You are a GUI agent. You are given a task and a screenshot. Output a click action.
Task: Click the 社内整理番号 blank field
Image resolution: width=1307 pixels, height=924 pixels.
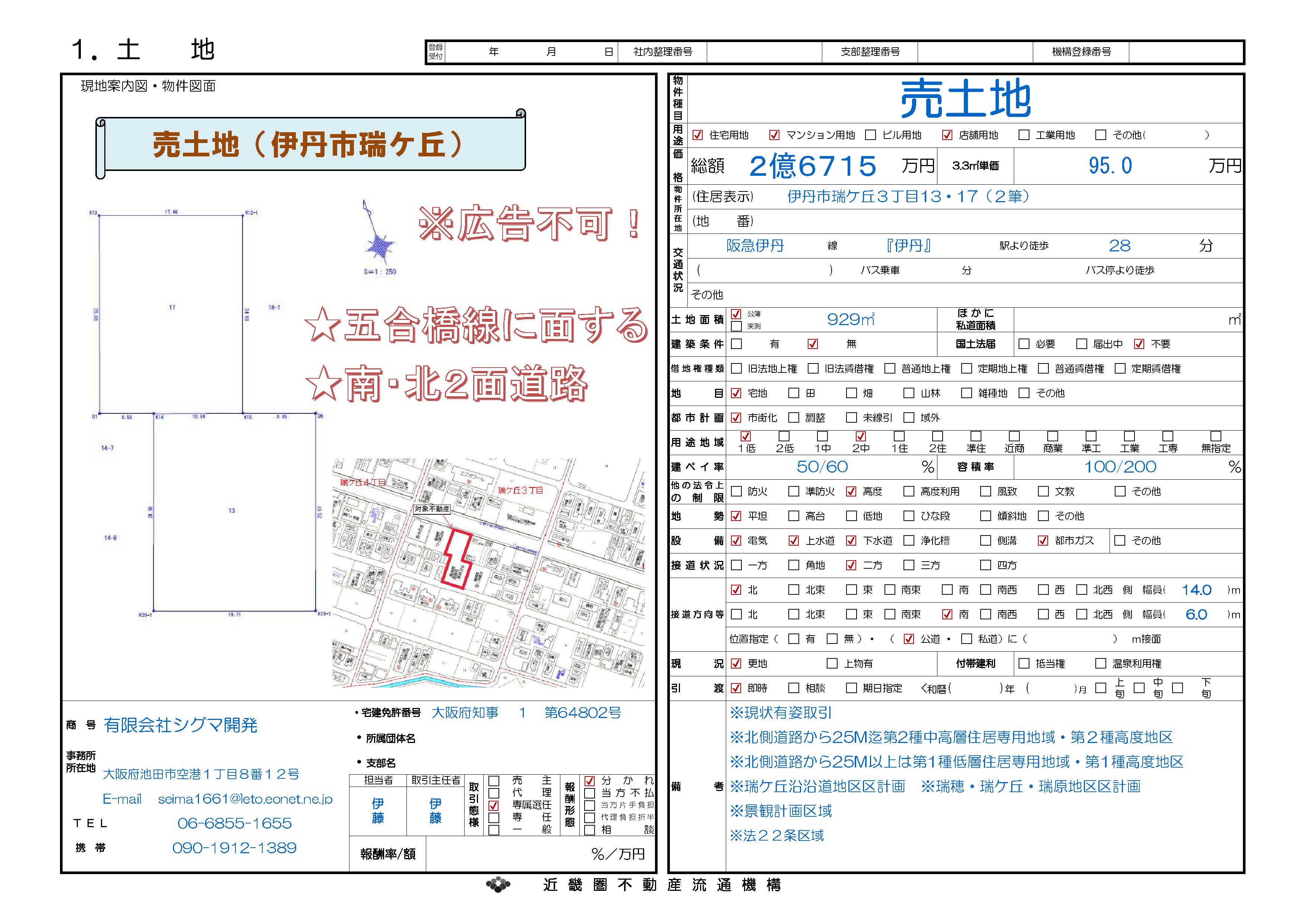[x=764, y=53]
